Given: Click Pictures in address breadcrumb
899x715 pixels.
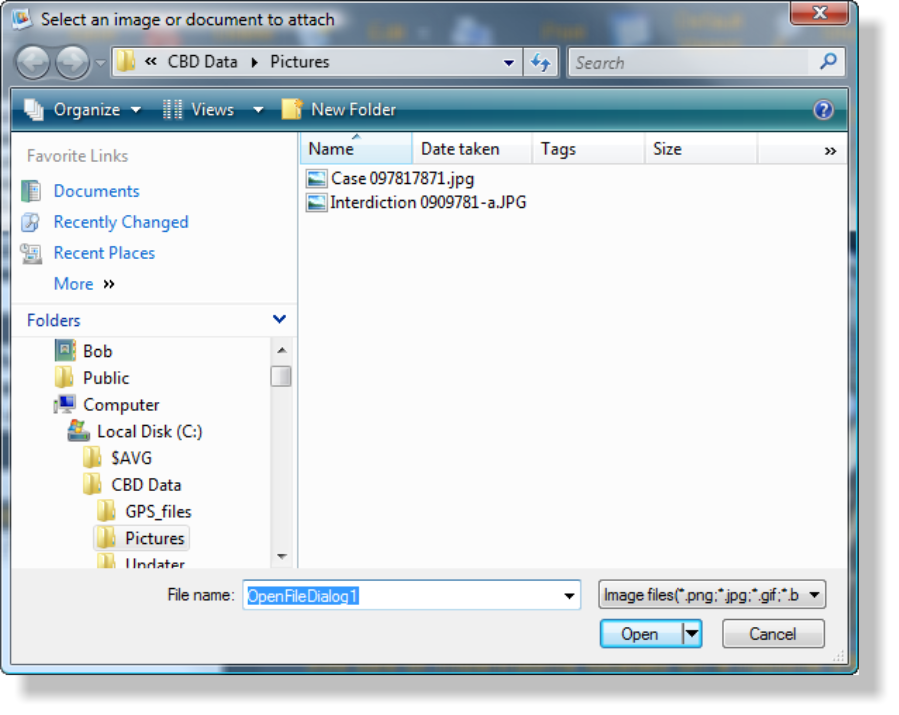Looking at the screenshot, I should pos(299,62).
